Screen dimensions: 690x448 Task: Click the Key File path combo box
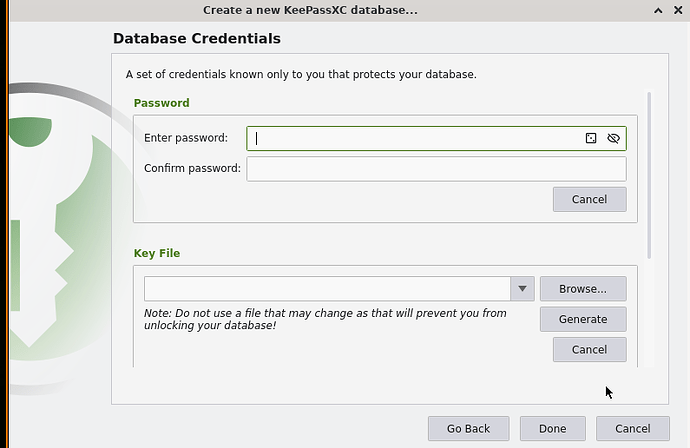[327, 289]
